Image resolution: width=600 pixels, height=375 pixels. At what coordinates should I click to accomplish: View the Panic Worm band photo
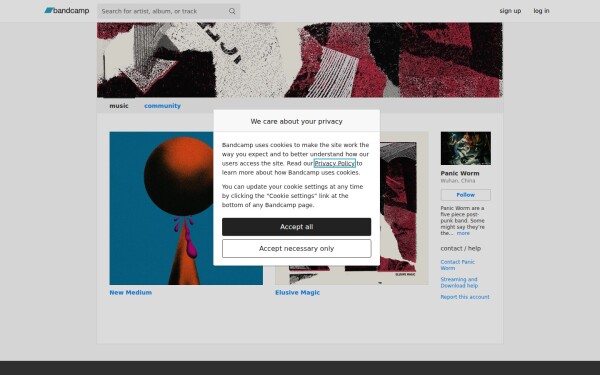466,148
